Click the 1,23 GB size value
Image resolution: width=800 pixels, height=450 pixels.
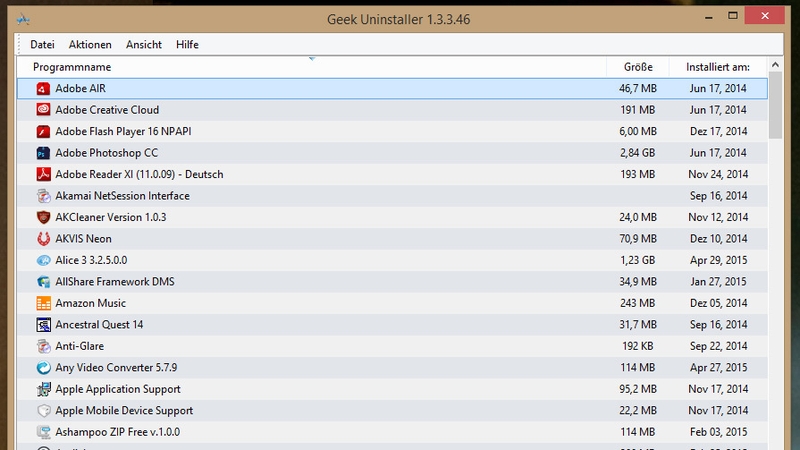pyautogui.click(x=638, y=260)
